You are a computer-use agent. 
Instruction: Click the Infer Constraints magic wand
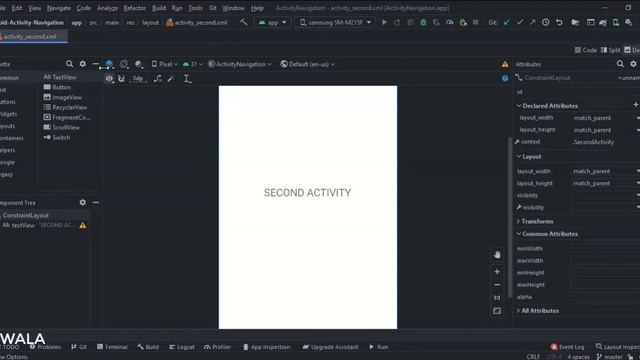tap(171, 78)
